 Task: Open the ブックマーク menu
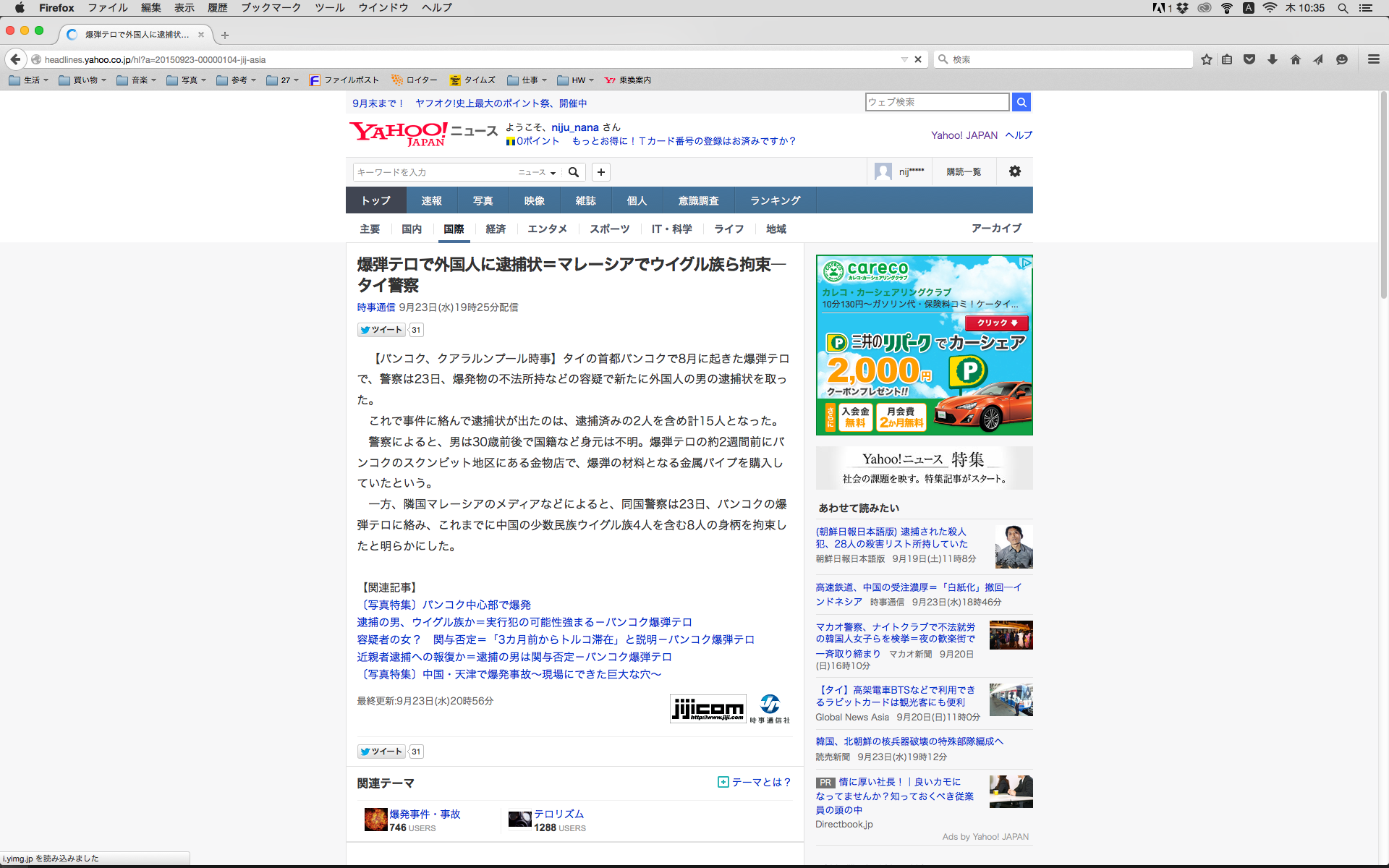271,7
